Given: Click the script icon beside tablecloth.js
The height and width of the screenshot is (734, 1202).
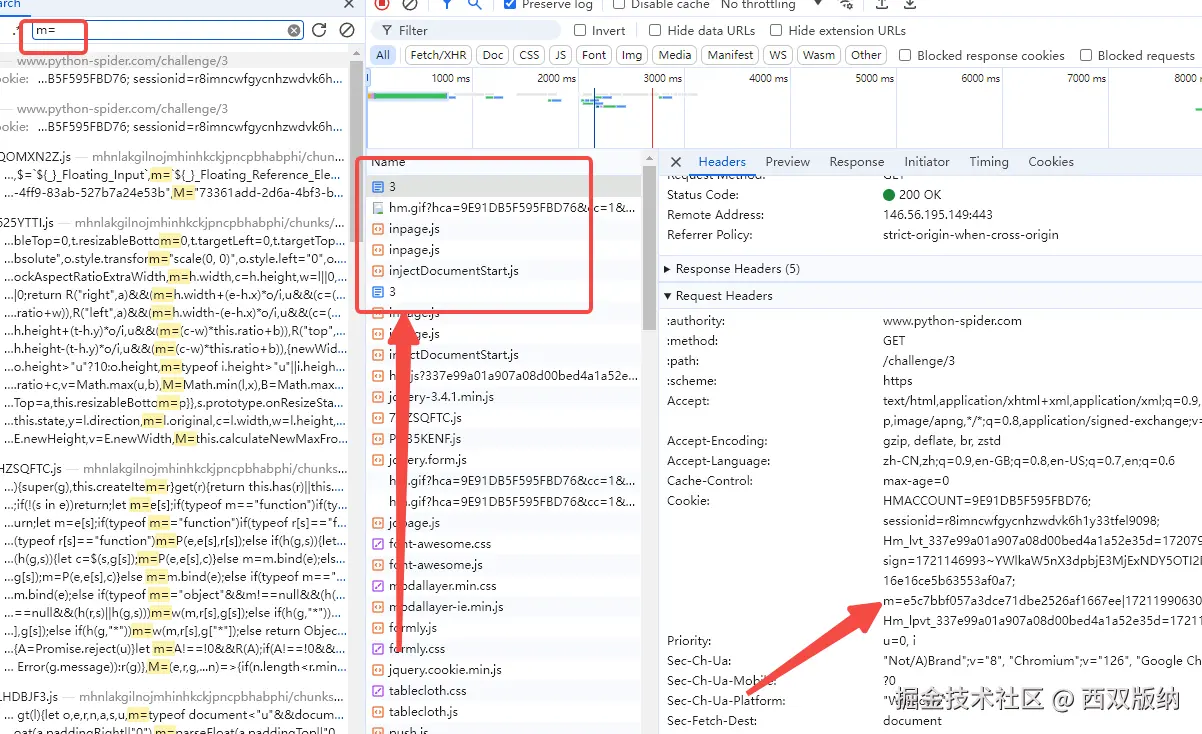Looking at the screenshot, I should (x=378, y=712).
